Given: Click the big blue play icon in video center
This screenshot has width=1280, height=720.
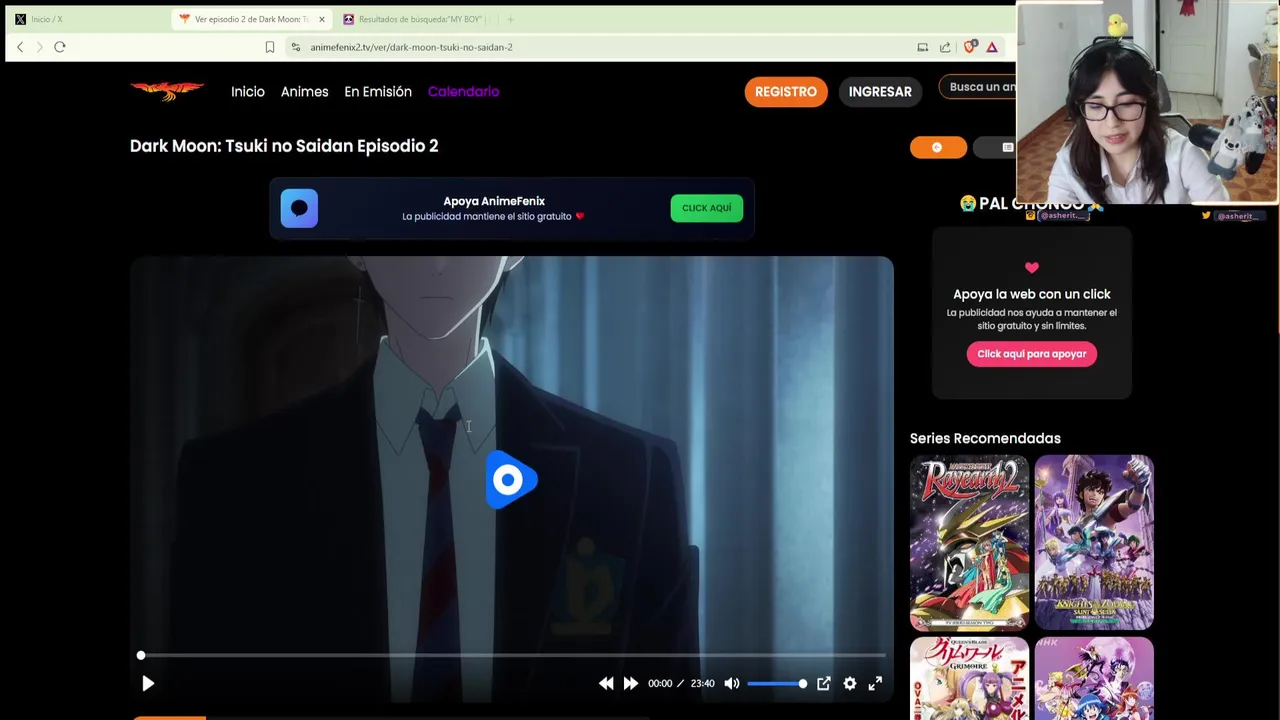Looking at the screenshot, I should point(511,480).
